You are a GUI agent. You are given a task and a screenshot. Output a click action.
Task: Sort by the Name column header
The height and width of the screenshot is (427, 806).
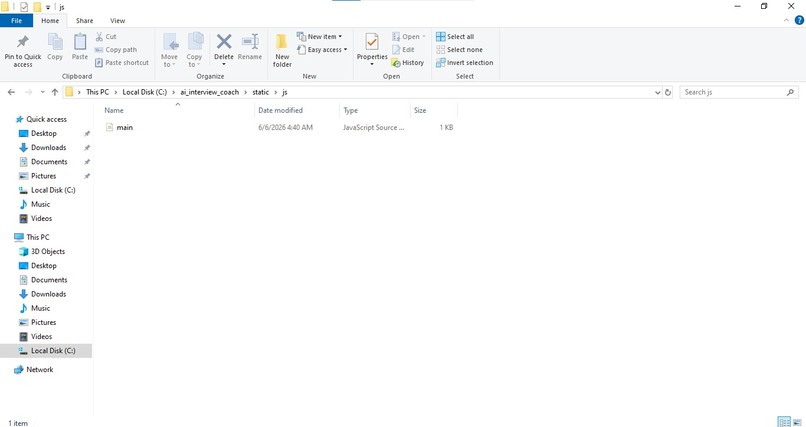tap(114, 110)
